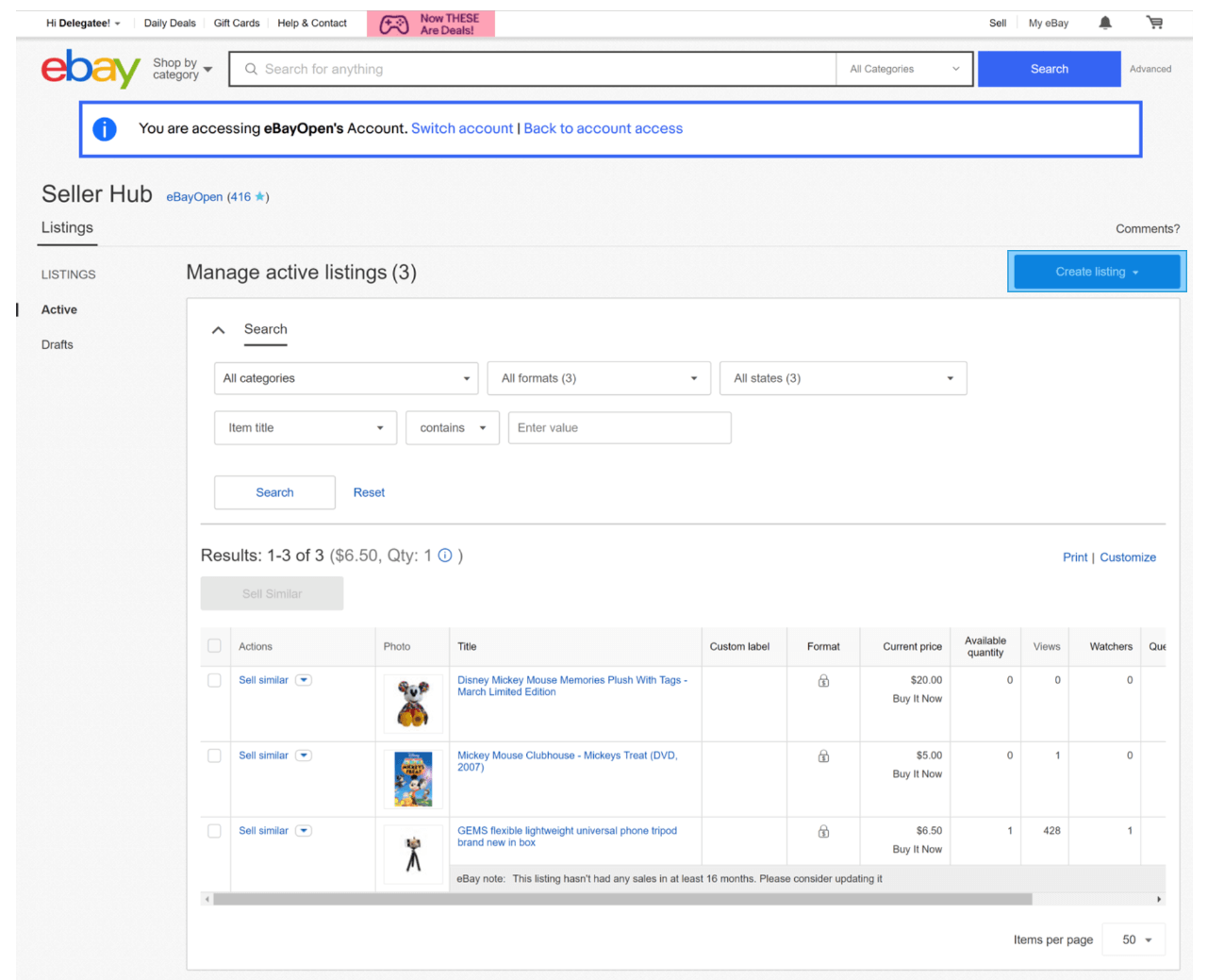Viewport: 1208px width, 980px height.
Task: Collapse the Search filter section
Action: click(218, 330)
